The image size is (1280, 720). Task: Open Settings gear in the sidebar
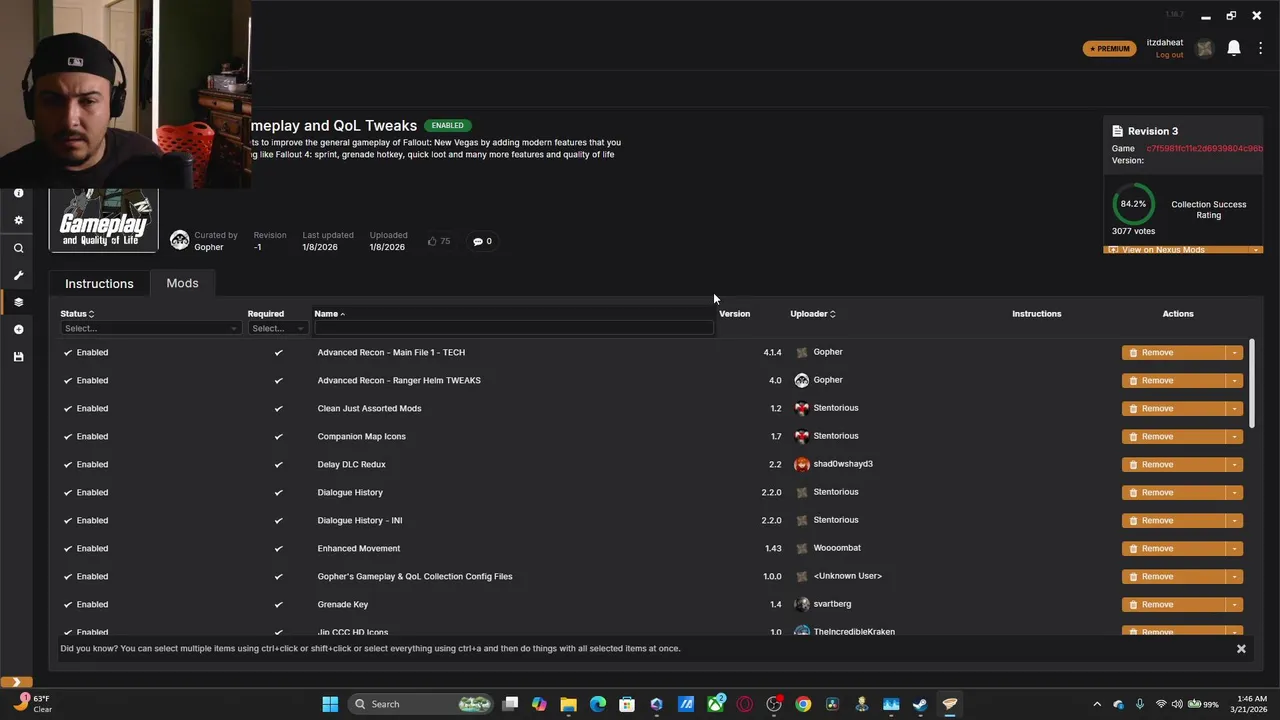18,220
